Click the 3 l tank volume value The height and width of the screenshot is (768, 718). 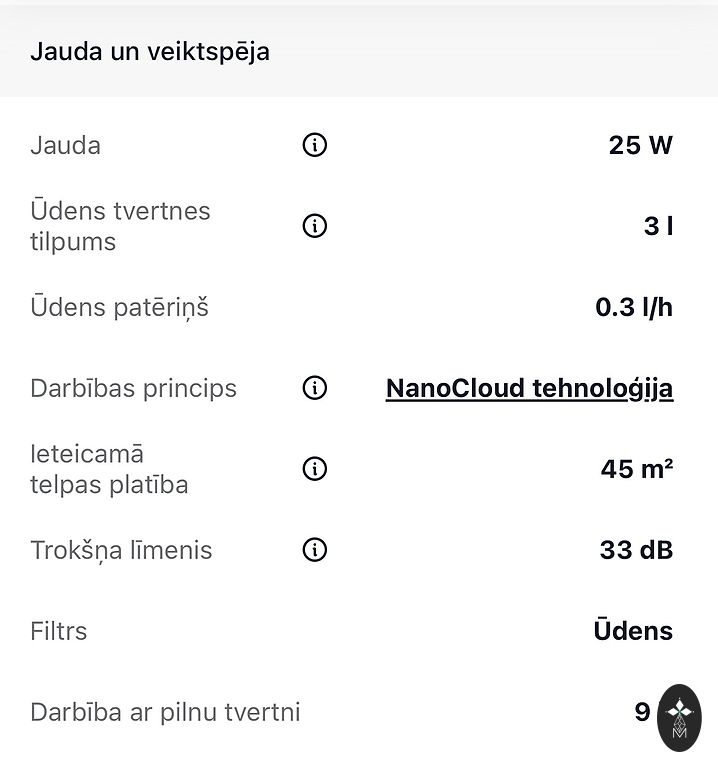(658, 226)
